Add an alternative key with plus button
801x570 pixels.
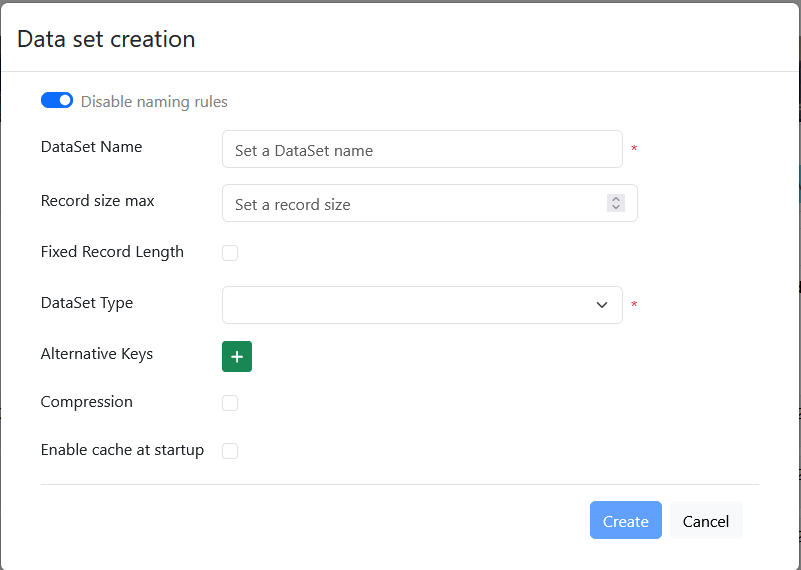point(237,357)
